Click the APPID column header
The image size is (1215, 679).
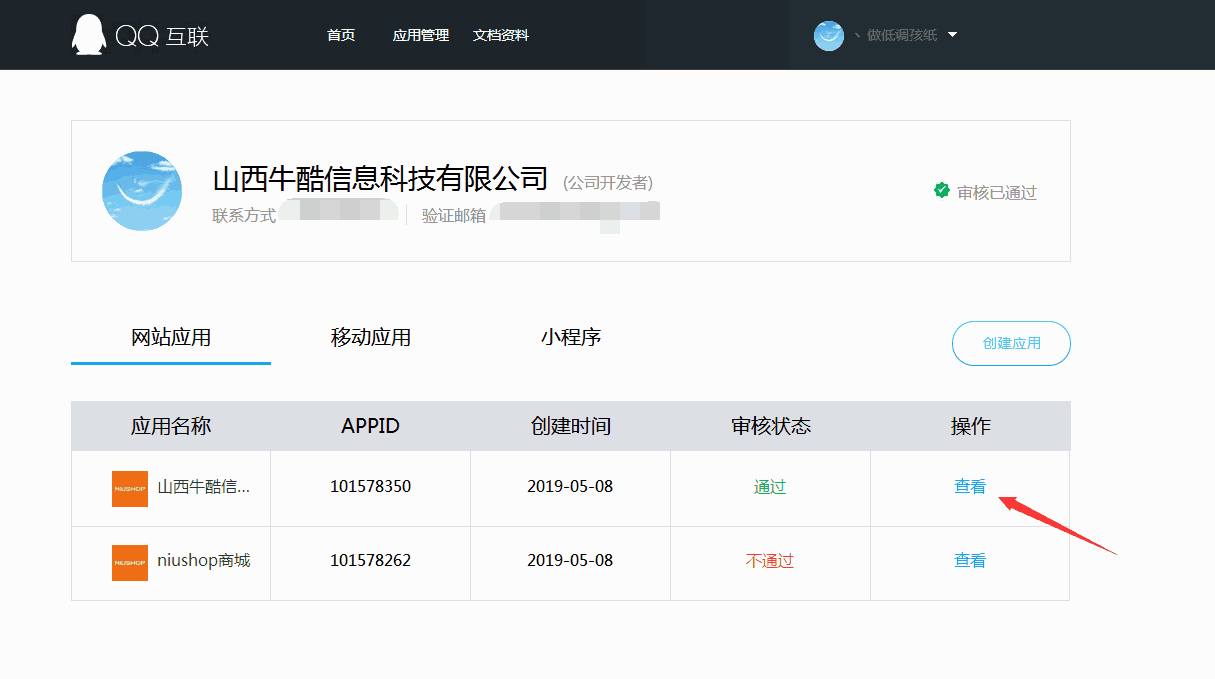370,426
